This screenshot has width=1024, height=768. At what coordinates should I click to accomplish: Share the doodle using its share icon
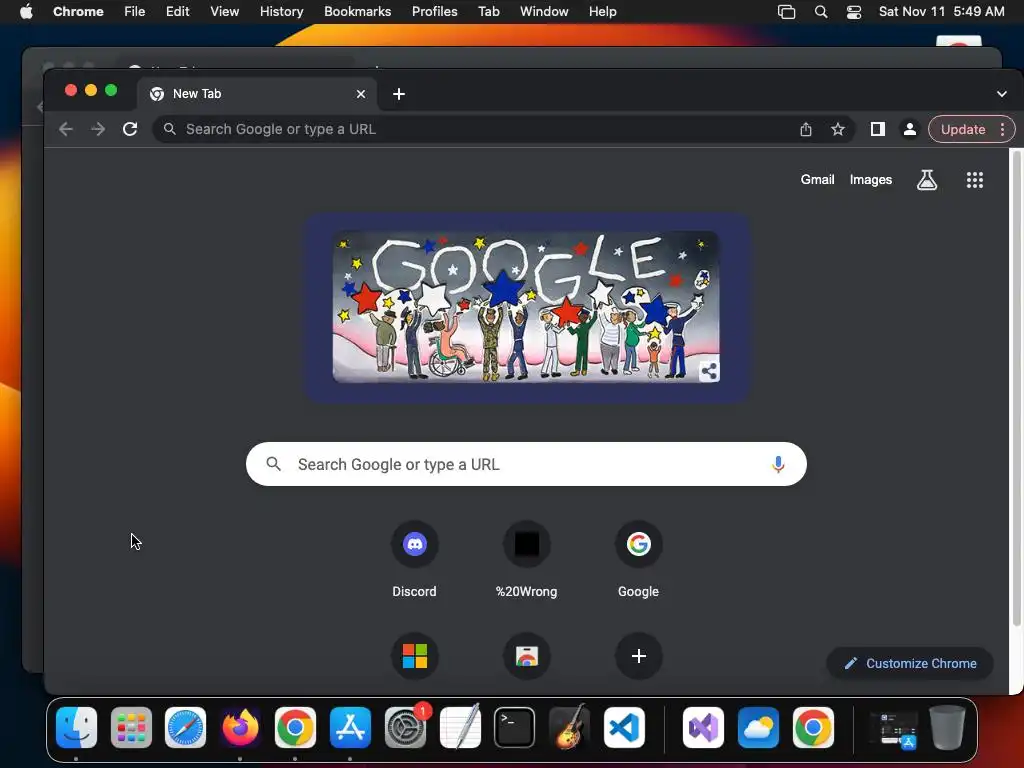coord(709,371)
